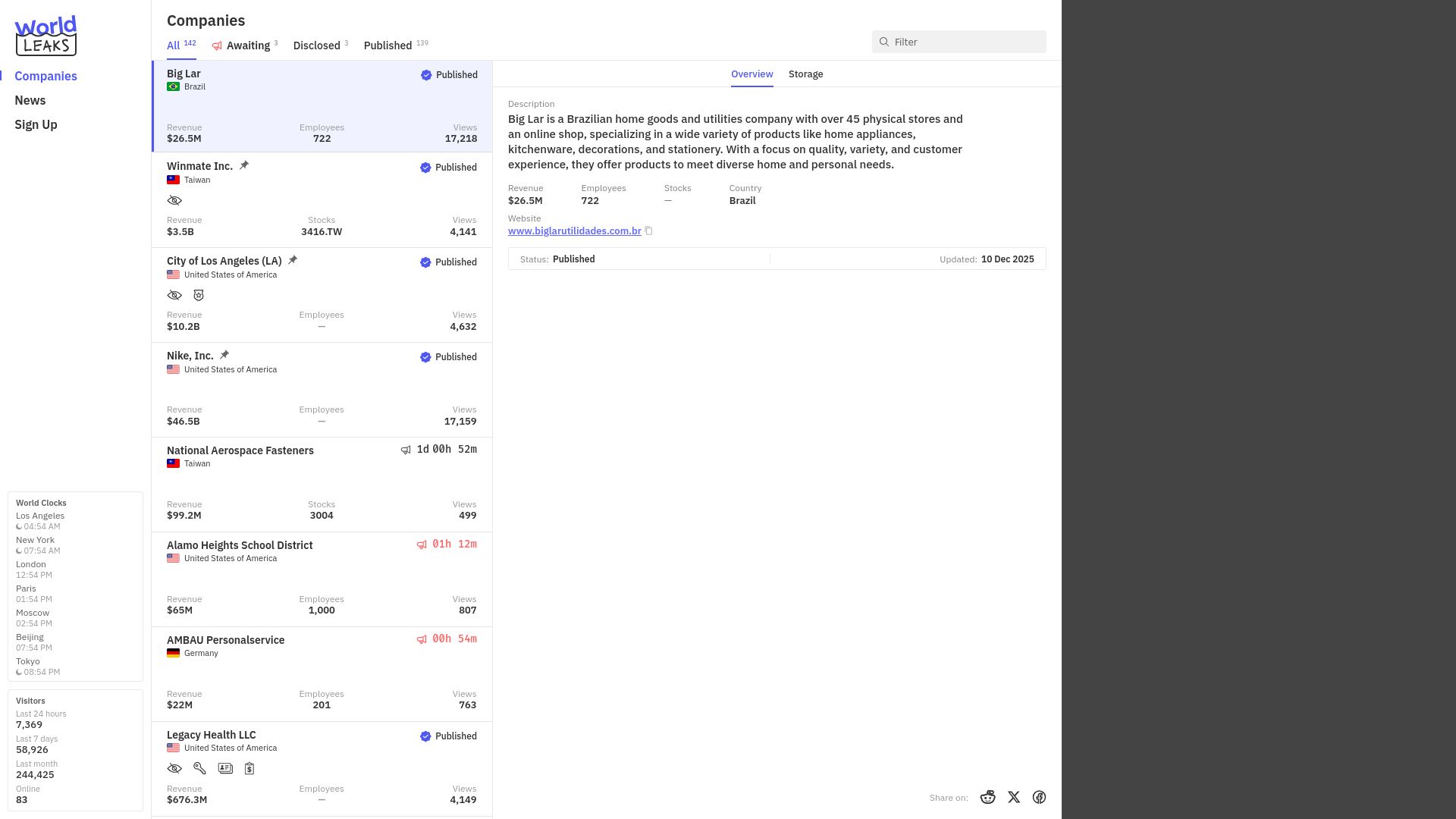Switch to the Disclosed tab
Viewport: 1456px width, 819px height.
(x=321, y=45)
